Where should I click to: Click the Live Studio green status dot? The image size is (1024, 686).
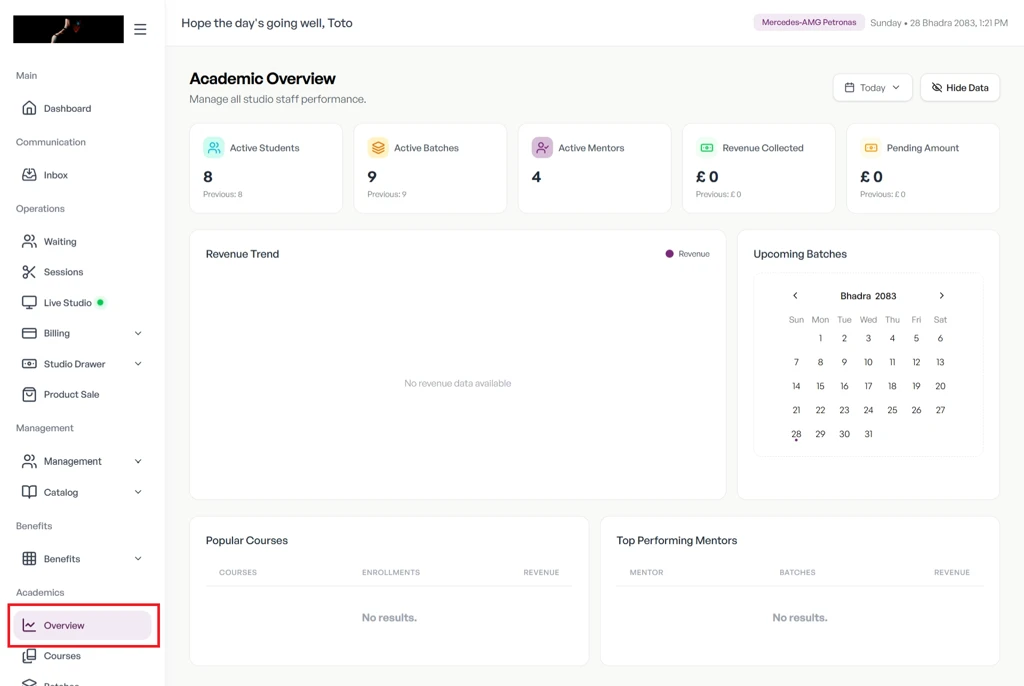[101, 302]
